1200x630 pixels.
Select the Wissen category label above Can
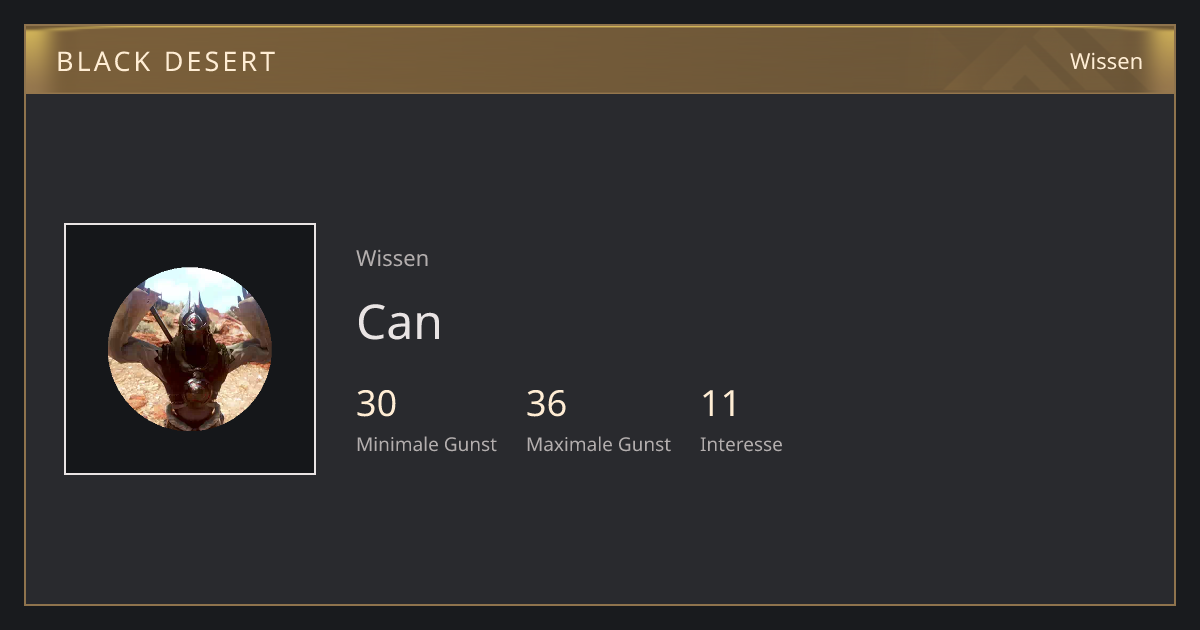(392, 258)
